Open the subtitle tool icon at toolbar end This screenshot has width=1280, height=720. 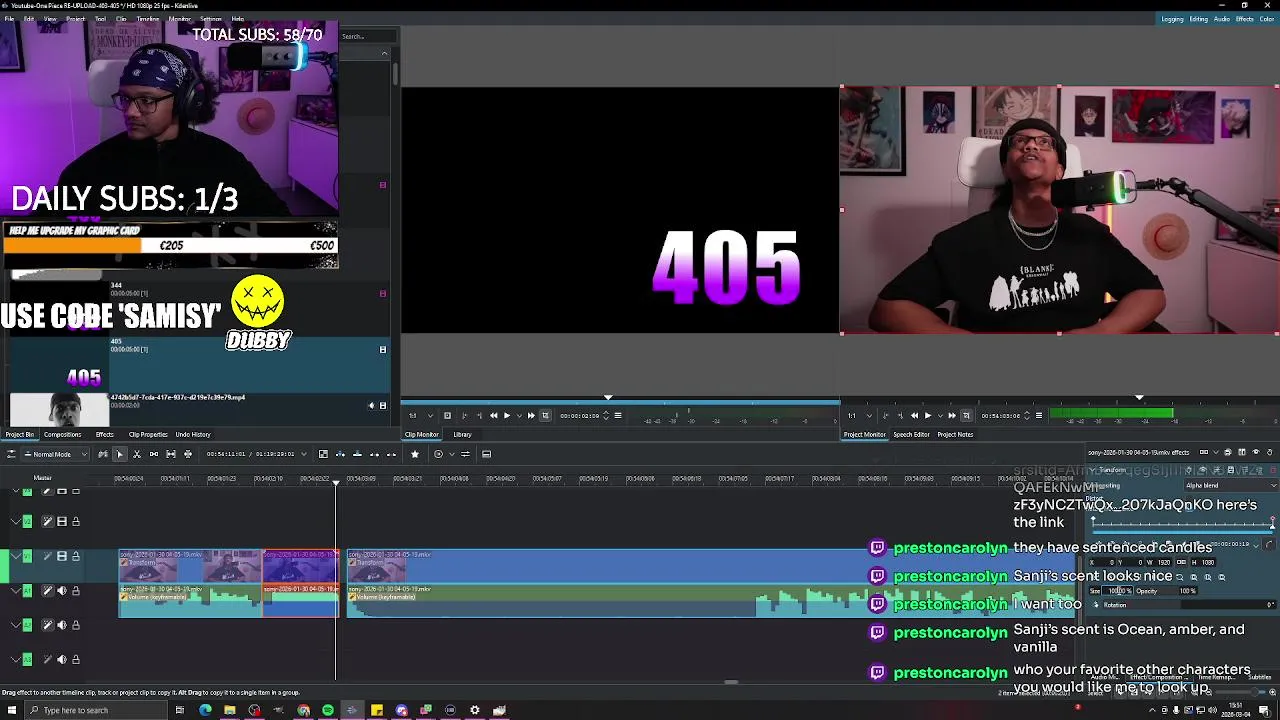tap(486, 454)
